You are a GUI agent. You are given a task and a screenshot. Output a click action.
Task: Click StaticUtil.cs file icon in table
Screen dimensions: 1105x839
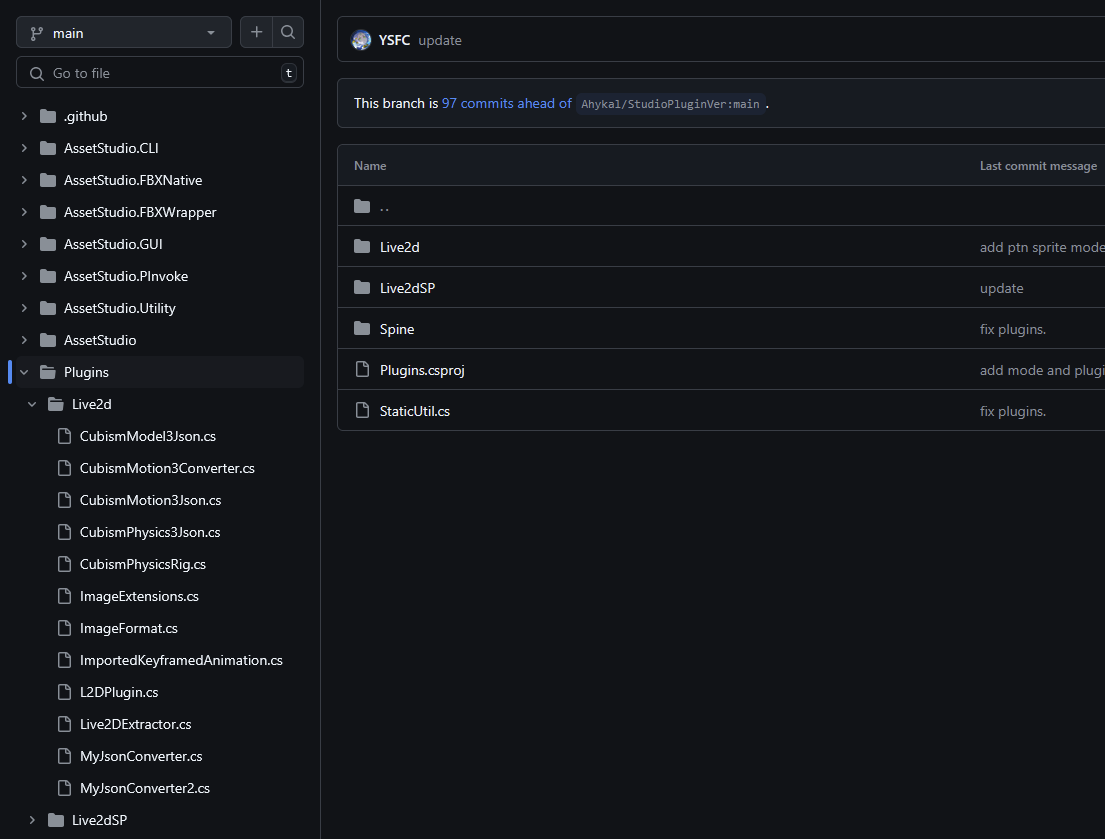click(362, 410)
